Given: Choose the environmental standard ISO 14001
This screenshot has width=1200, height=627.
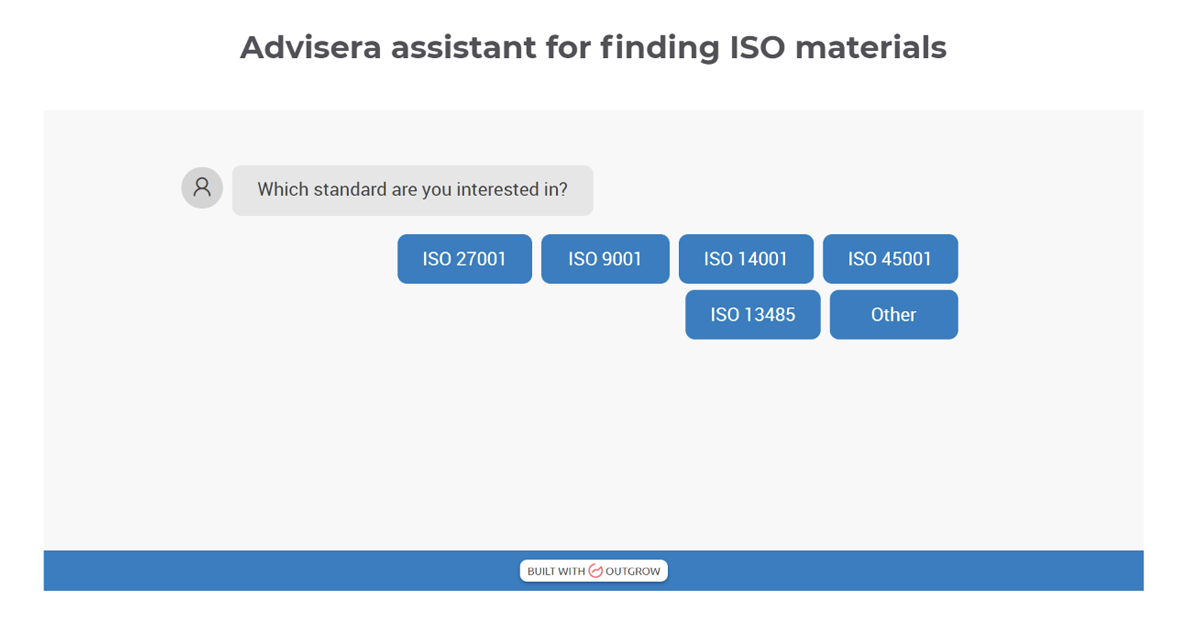Looking at the screenshot, I should coord(746,258).
